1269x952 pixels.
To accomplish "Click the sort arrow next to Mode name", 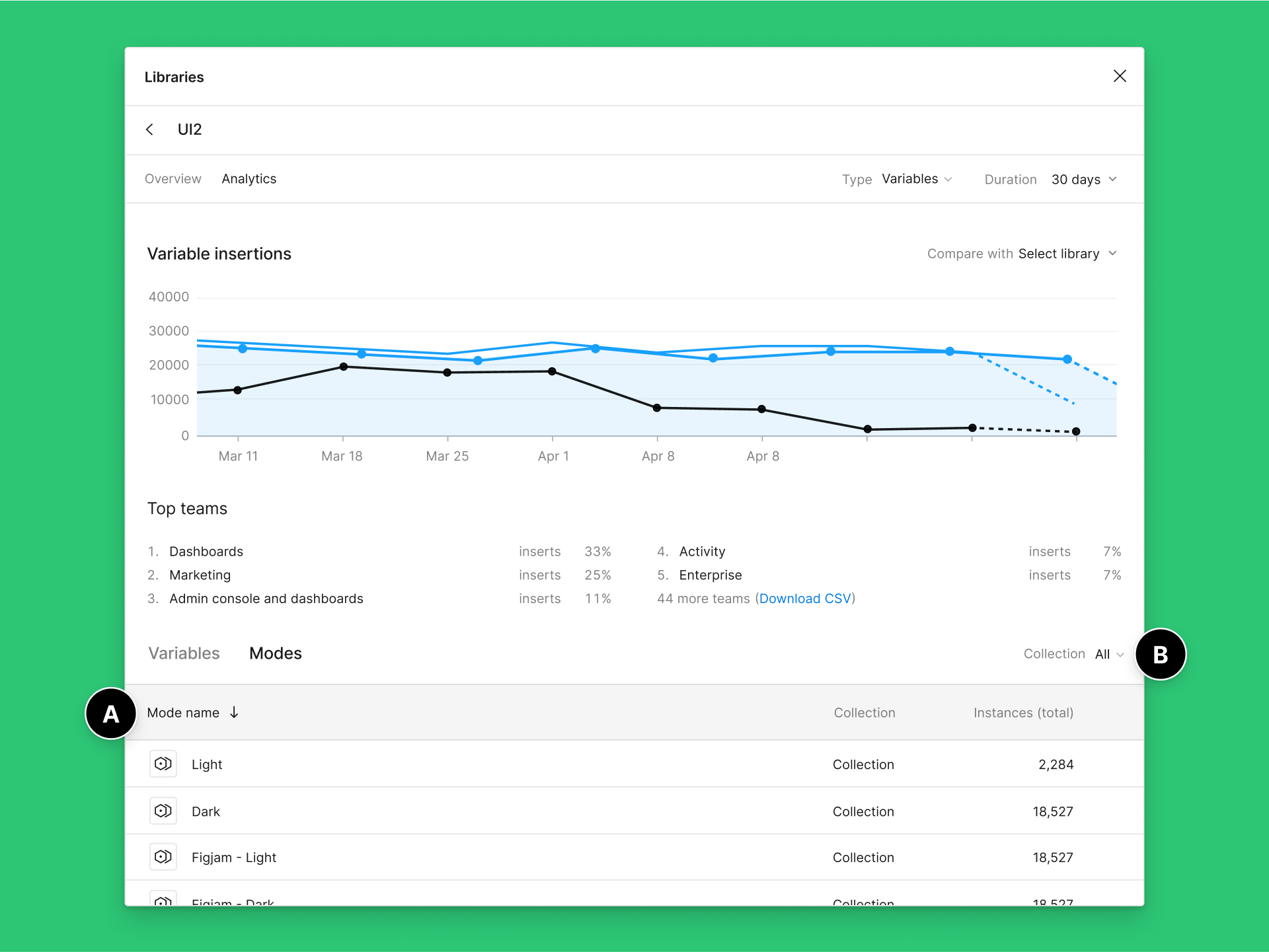I will (x=234, y=712).
